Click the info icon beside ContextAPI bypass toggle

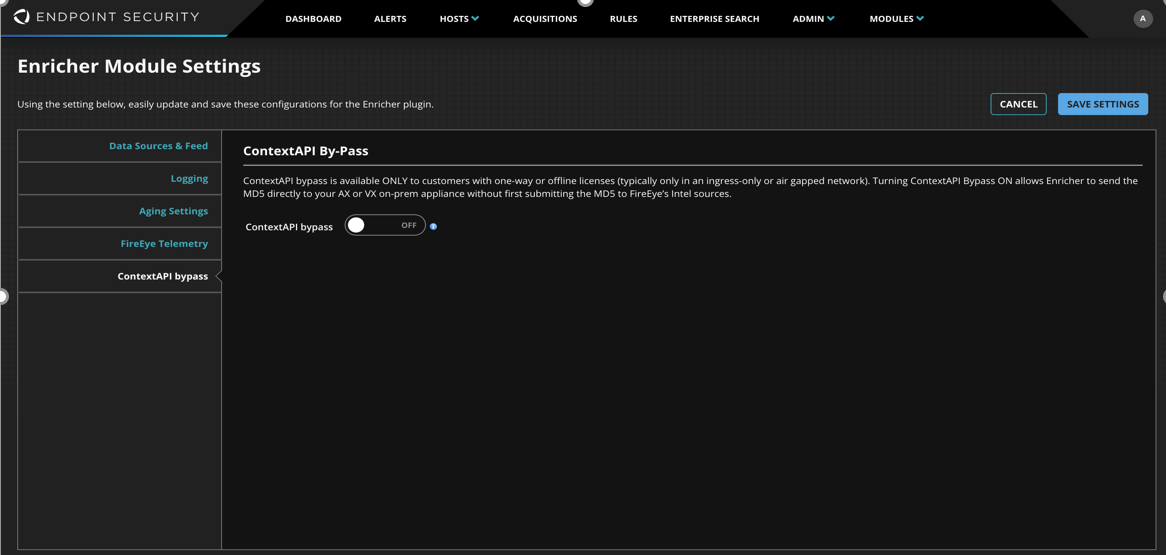click(434, 227)
